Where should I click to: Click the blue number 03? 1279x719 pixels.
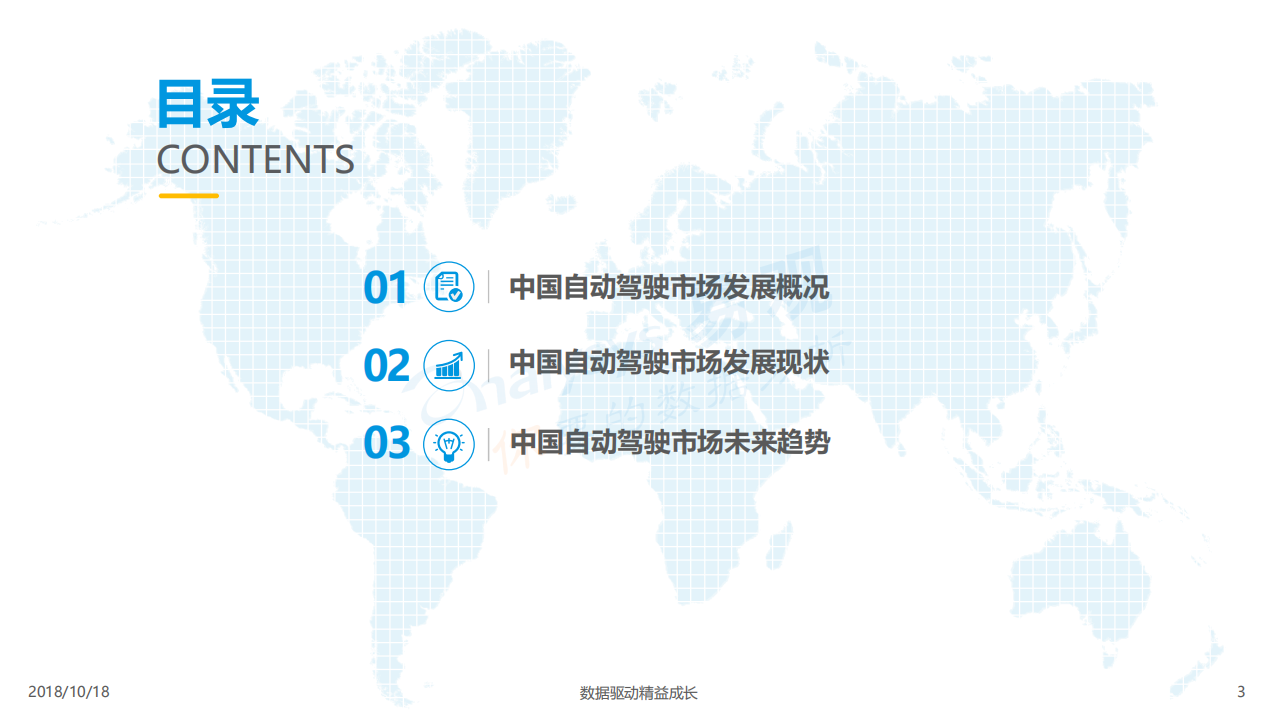pyautogui.click(x=386, y=444)
